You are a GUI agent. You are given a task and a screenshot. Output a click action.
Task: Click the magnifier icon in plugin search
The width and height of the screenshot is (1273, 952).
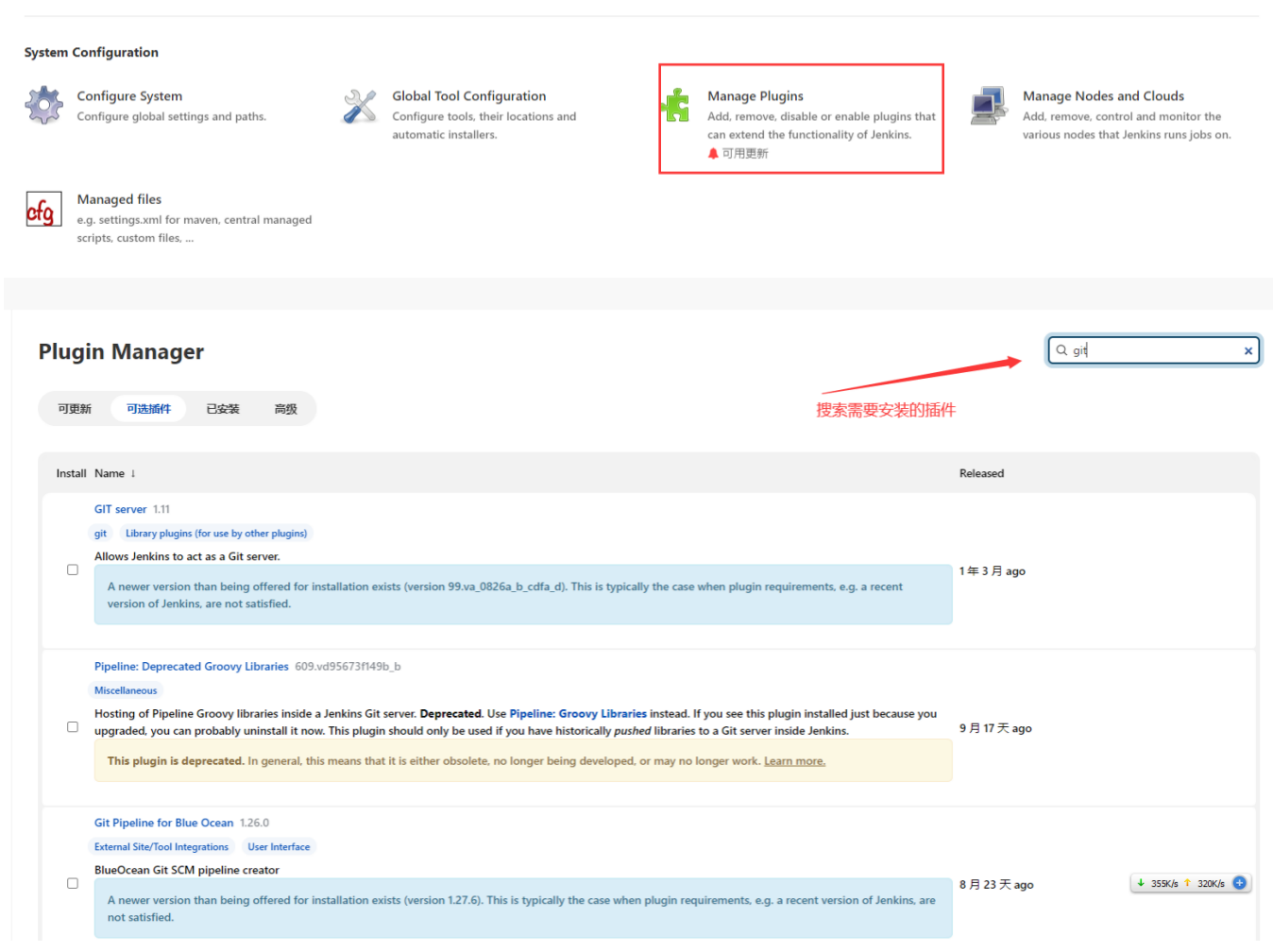point(1061,350)
